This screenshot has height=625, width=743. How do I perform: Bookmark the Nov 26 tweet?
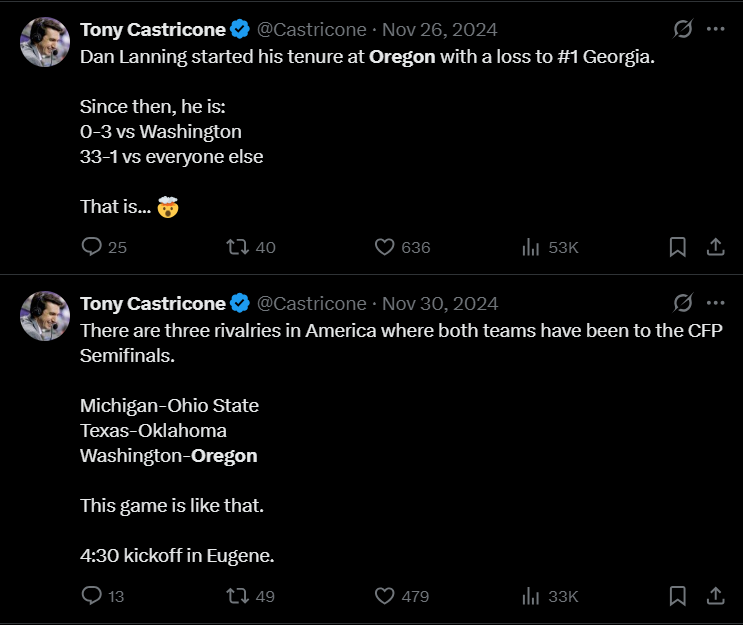click(677, 247)
